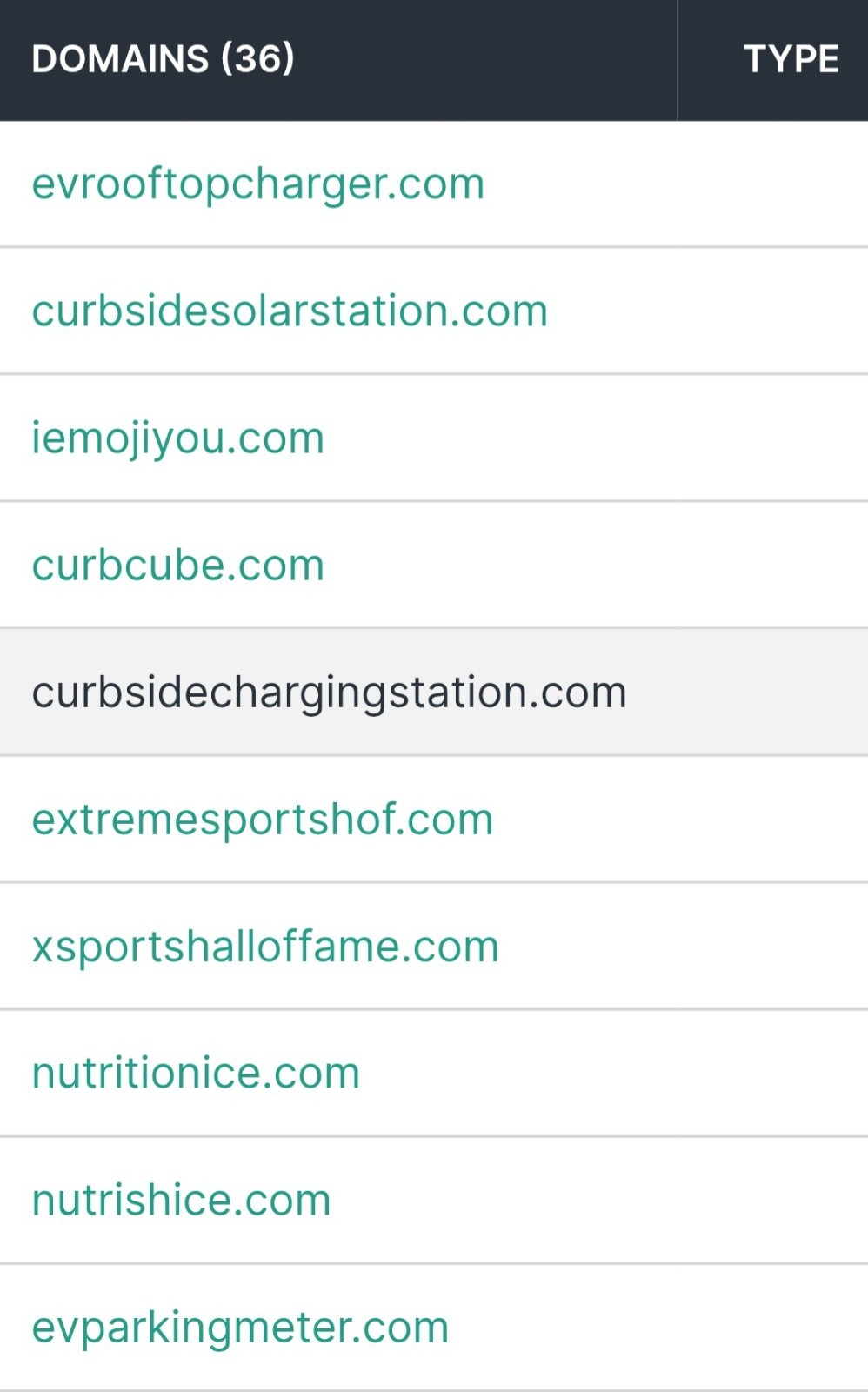Viewport: 868px width, 1392px height.
Task: Click blank area in curbcube.com row
Action: (597, 565)
